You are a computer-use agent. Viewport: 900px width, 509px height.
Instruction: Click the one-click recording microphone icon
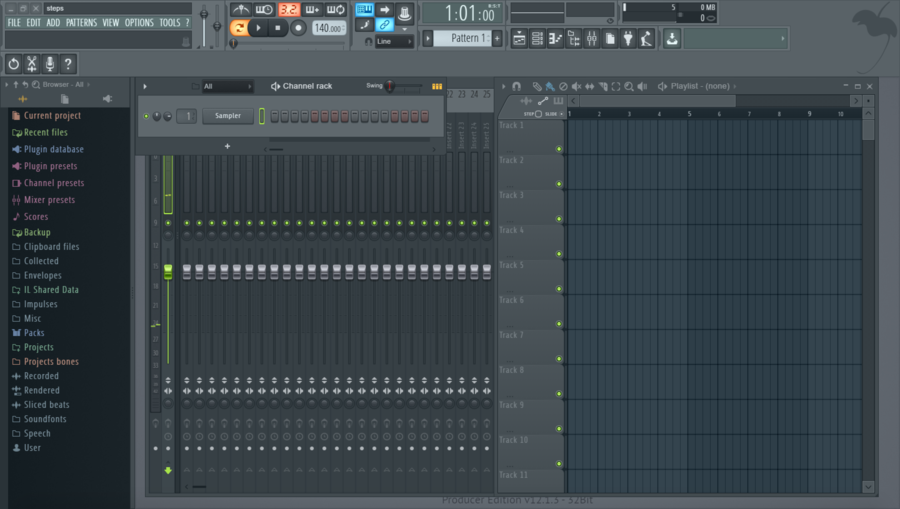coord(50,64)
